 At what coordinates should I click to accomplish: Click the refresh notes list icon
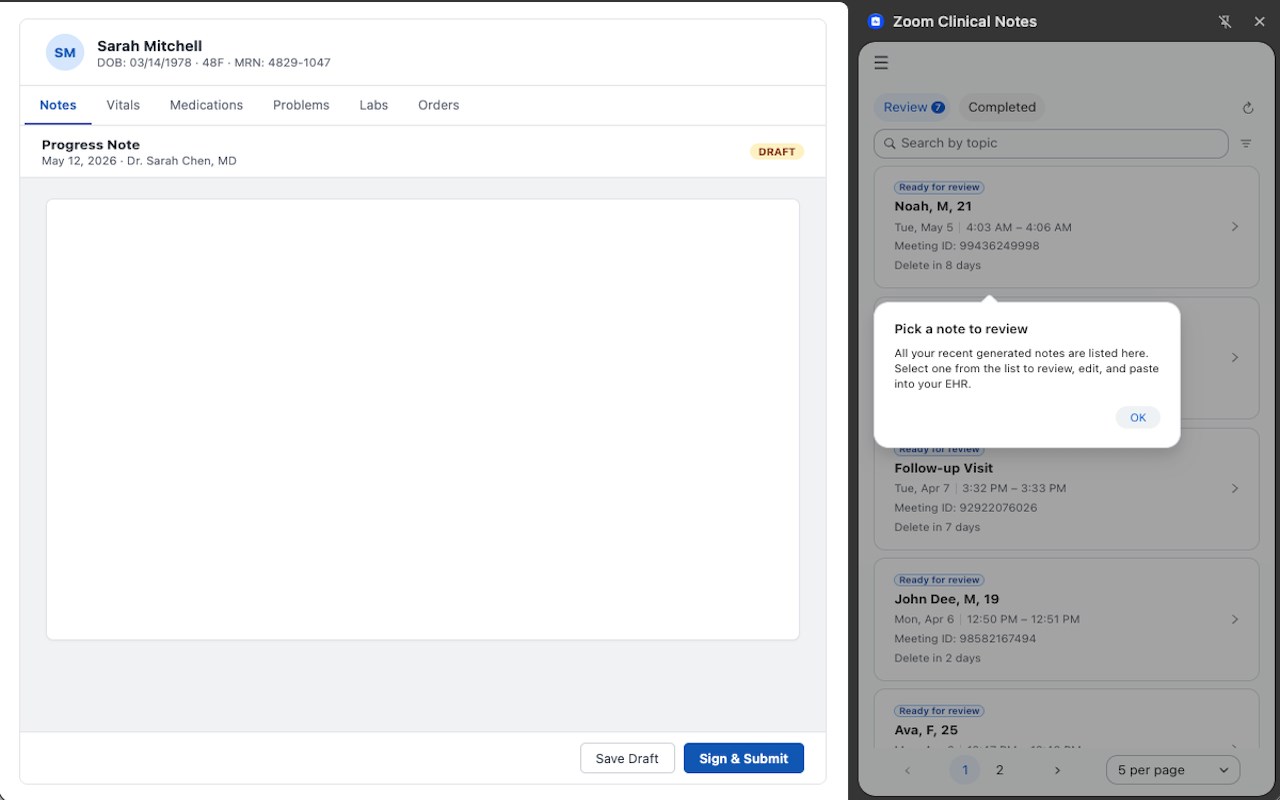pos(1247,107)
